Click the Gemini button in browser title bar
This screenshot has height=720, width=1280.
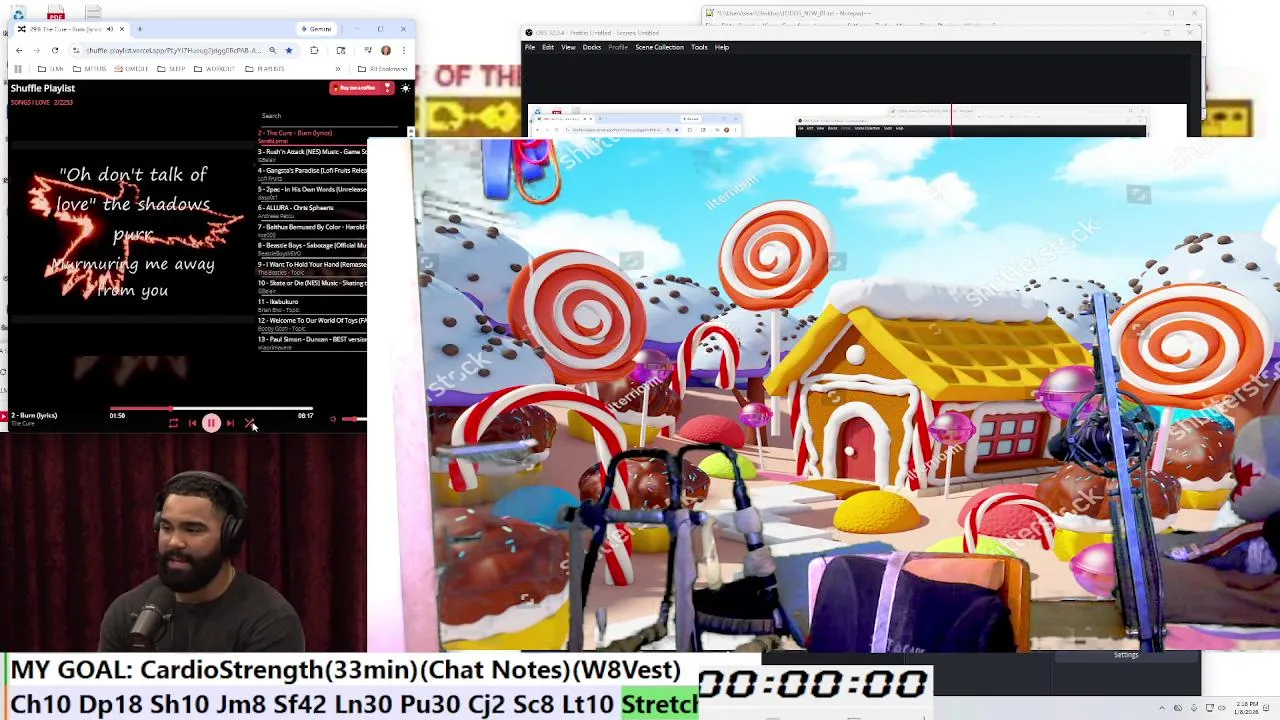click(317, 29)
